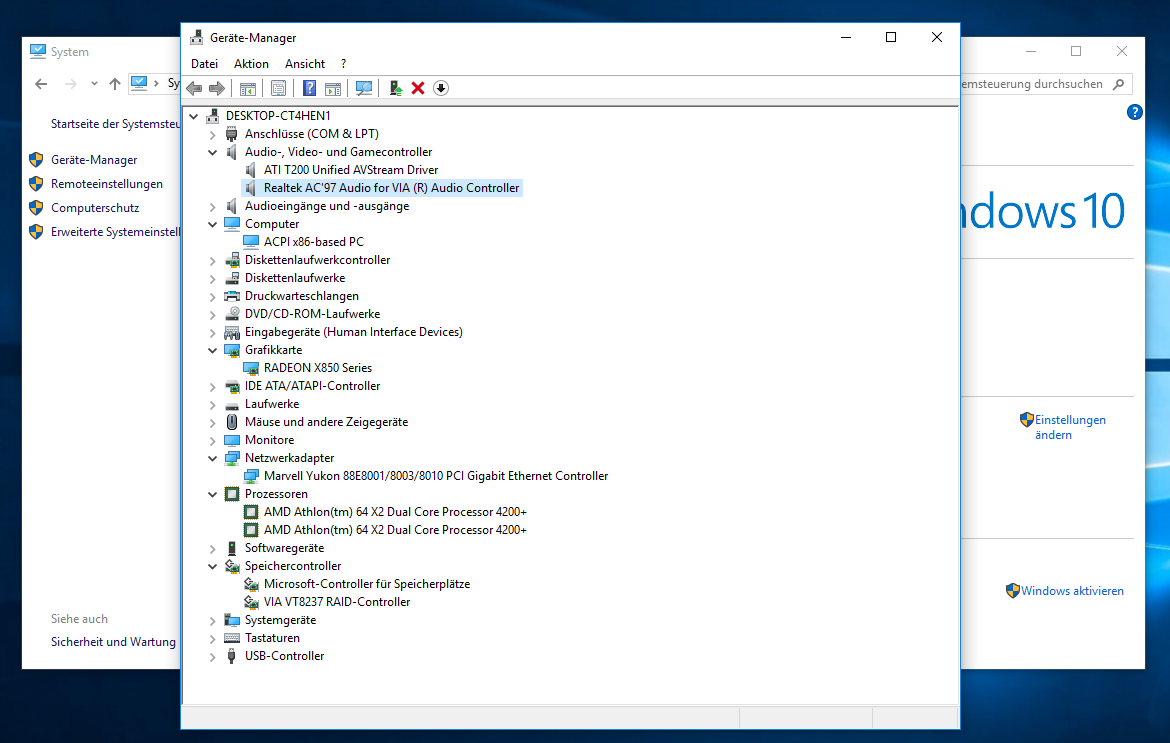Collapse the DESKTOP-CT4HEN1 root node

194,116
